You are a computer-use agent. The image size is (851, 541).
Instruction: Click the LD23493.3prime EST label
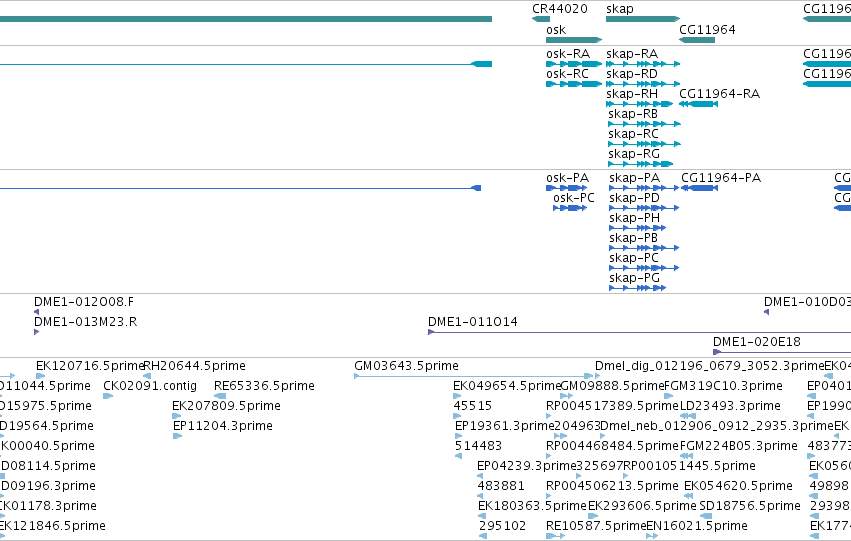730,406
